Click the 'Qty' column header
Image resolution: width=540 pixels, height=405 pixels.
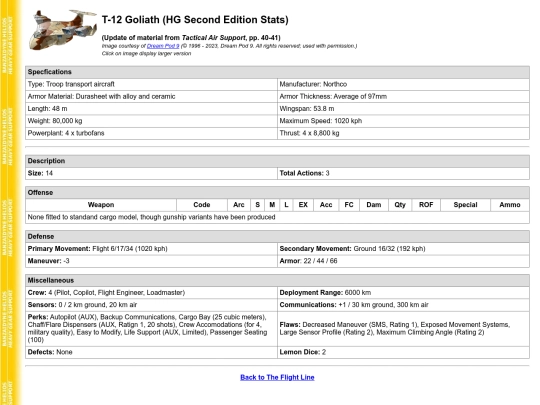(400, 205)
